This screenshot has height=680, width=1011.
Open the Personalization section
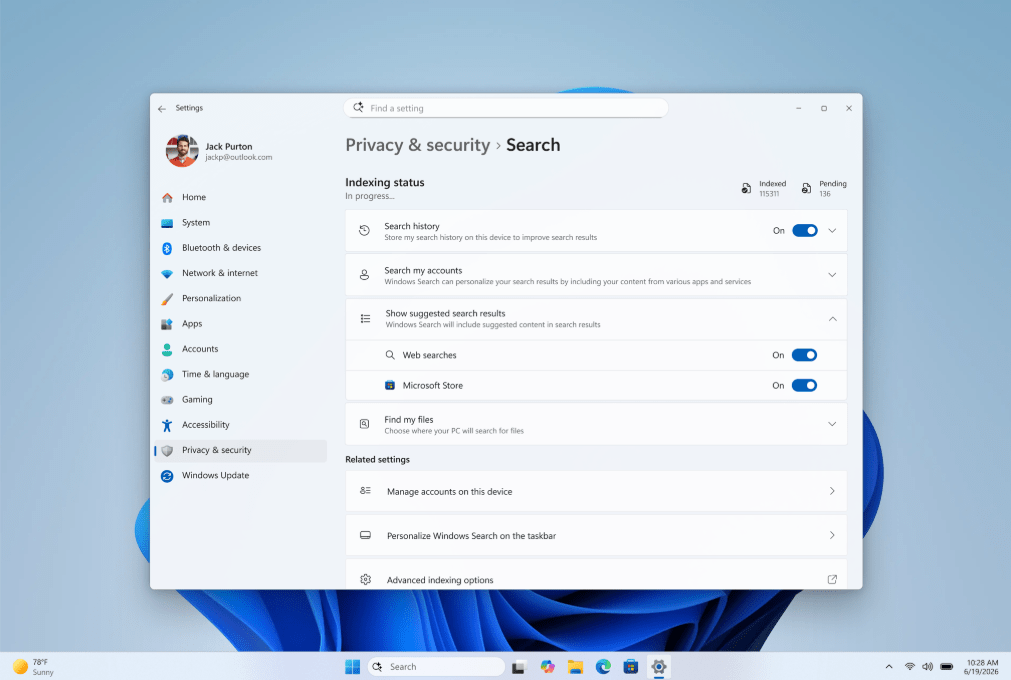[240, 298]
